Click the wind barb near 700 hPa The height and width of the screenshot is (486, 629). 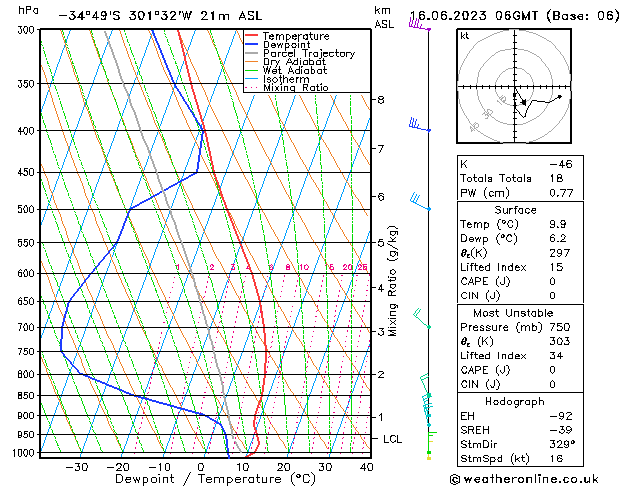[x=422, y=320]
